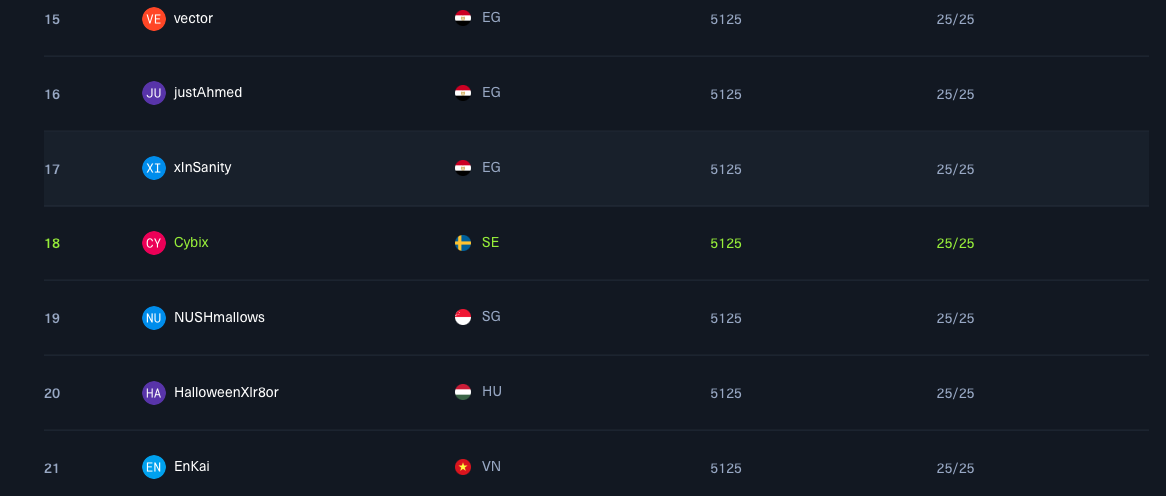Click rank number 18 in green
1166x496 pixels.
[x=52, y=243]
